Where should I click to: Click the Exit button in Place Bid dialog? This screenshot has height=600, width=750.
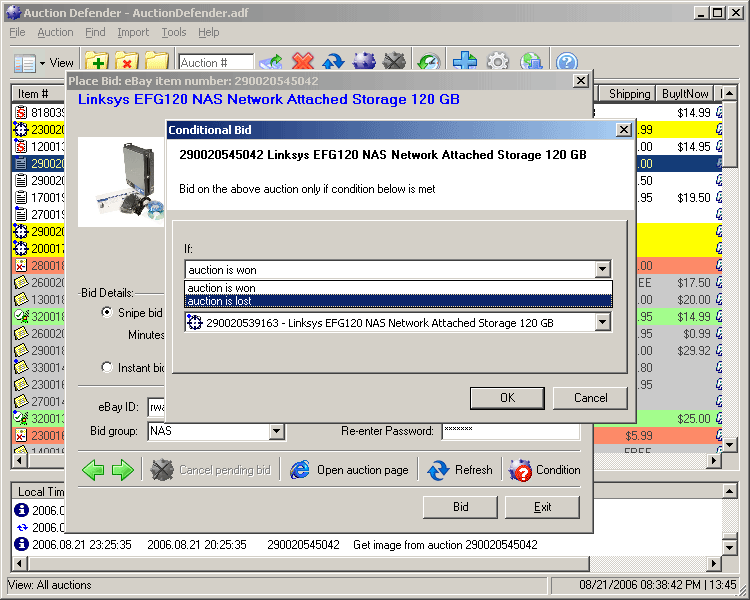coord(542,507)
